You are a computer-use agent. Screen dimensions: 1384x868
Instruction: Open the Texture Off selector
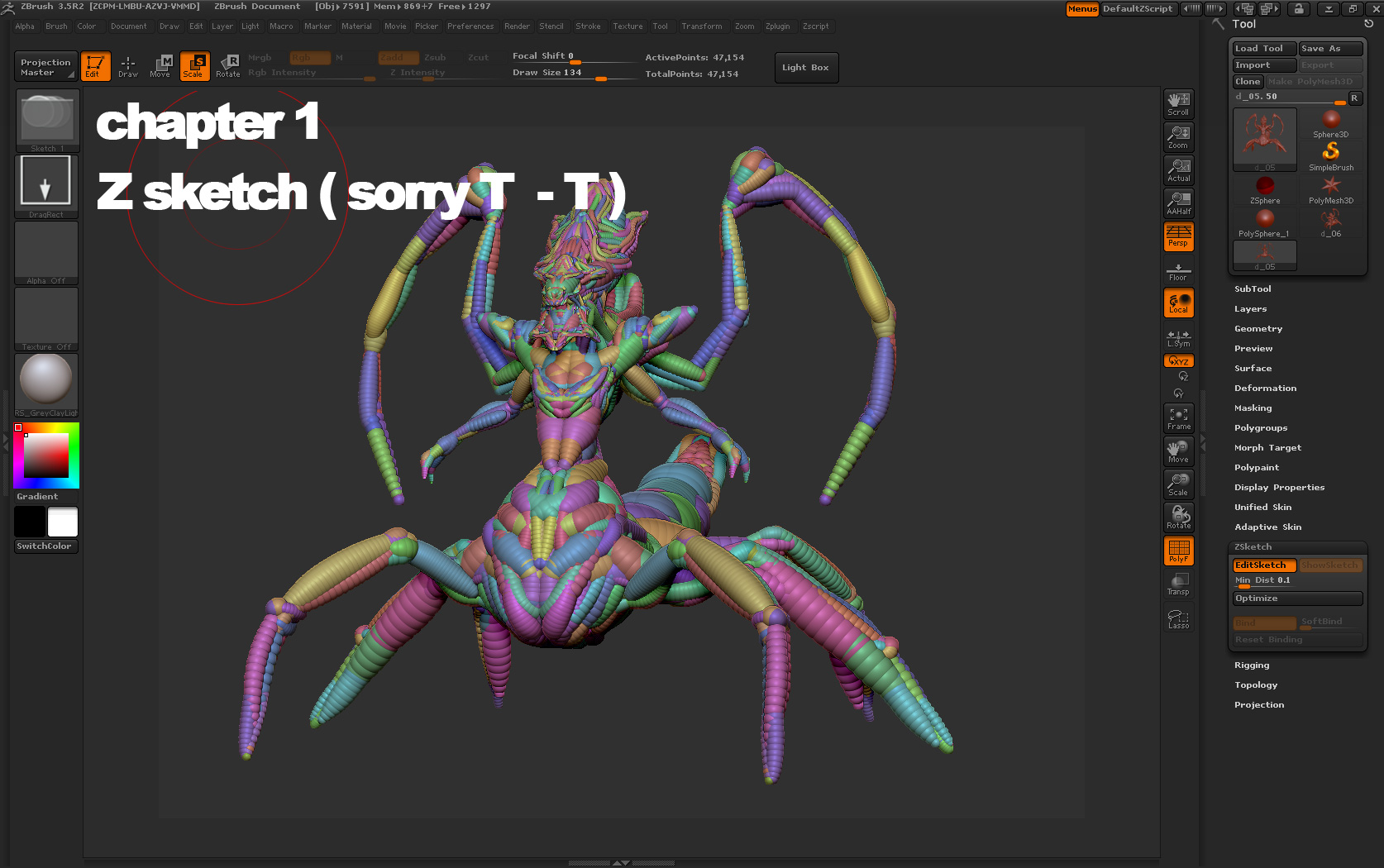tap(47, 319)
